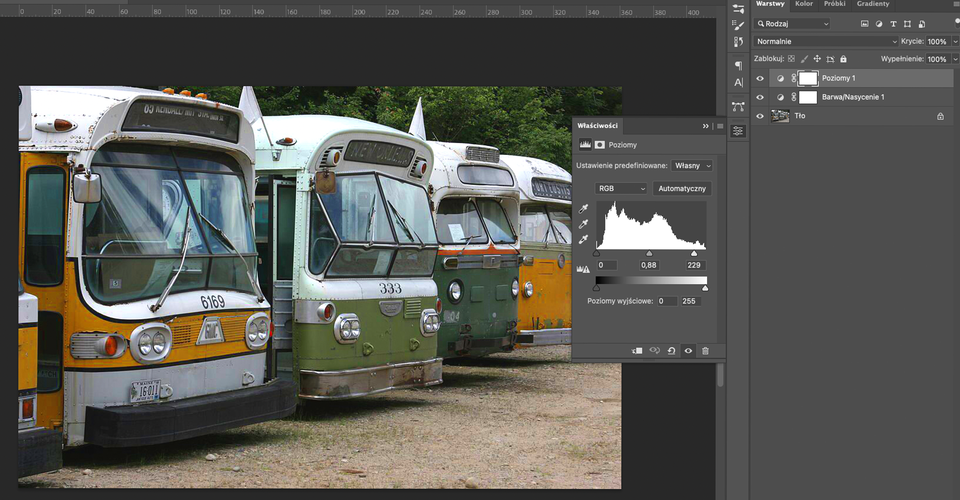Viewport: 960px width, 500px height.
Task: Open the Character panel icon
Action: (738, 83)
